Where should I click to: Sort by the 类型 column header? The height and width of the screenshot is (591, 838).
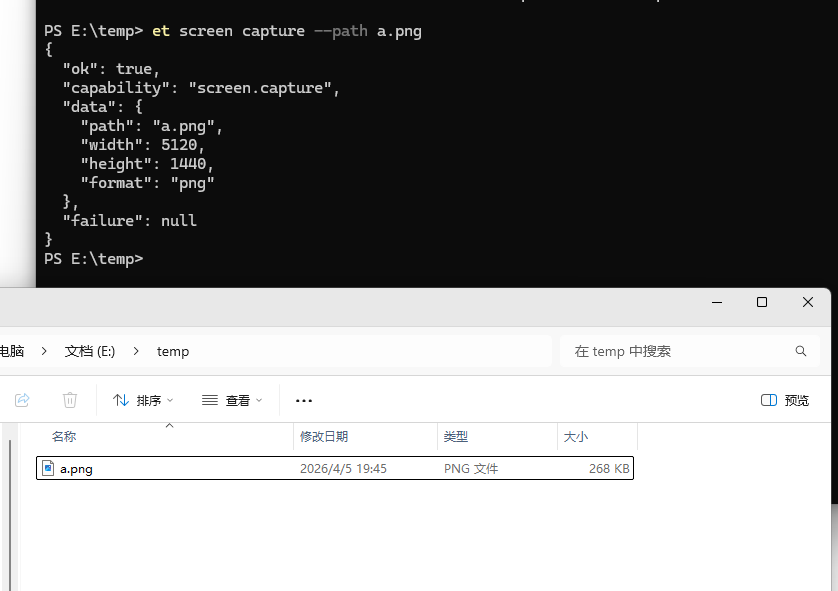(x=455, y=437)
